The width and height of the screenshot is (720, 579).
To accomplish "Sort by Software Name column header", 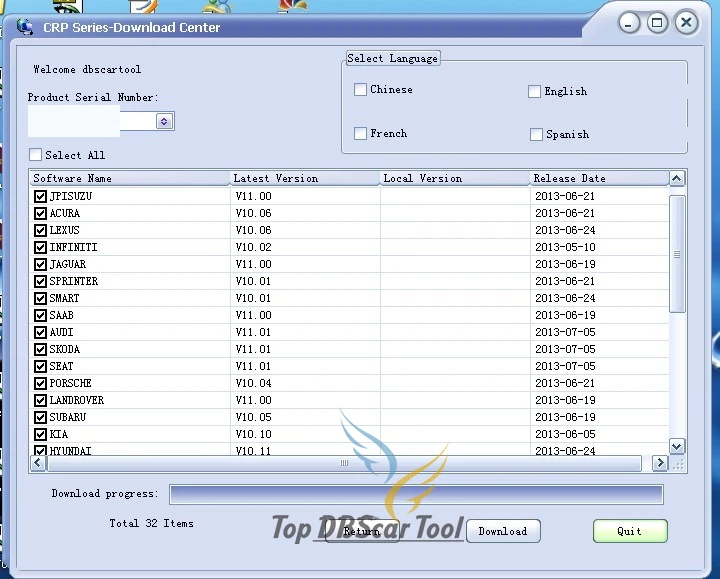I will (x=130, y=178).
